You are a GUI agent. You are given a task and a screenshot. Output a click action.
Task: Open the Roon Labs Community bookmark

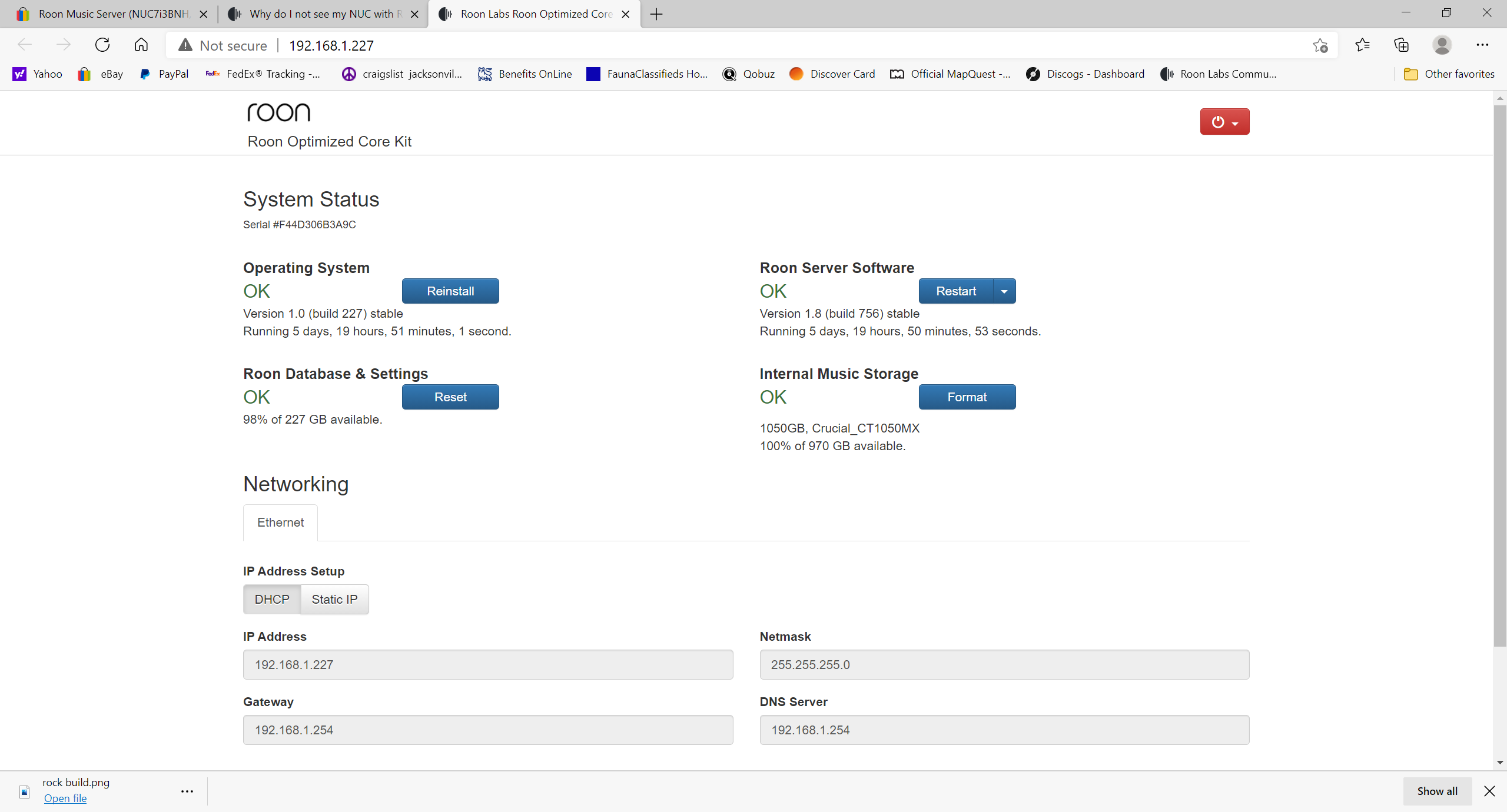(1218, 74)
